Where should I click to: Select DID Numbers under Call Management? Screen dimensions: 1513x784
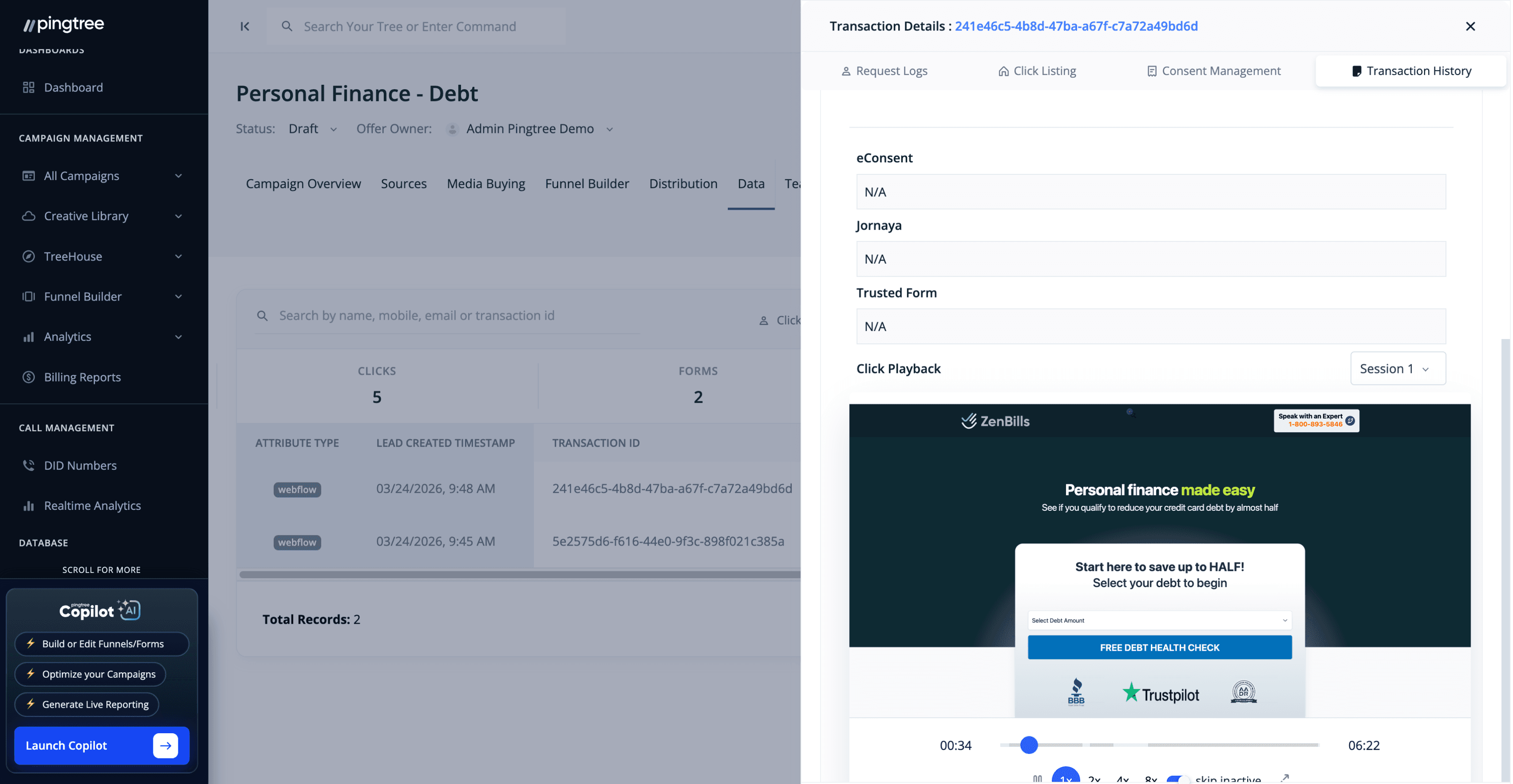[x=80, y=465]
